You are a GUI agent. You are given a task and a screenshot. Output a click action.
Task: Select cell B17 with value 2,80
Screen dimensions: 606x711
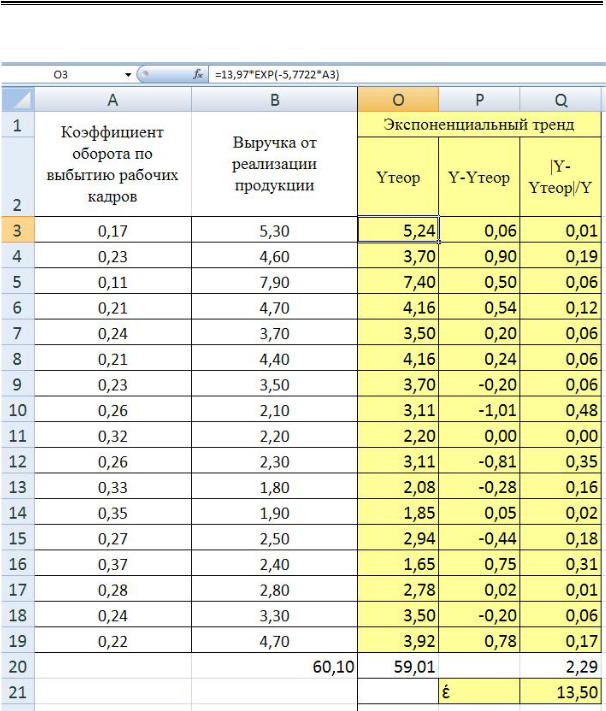(274, 589)
